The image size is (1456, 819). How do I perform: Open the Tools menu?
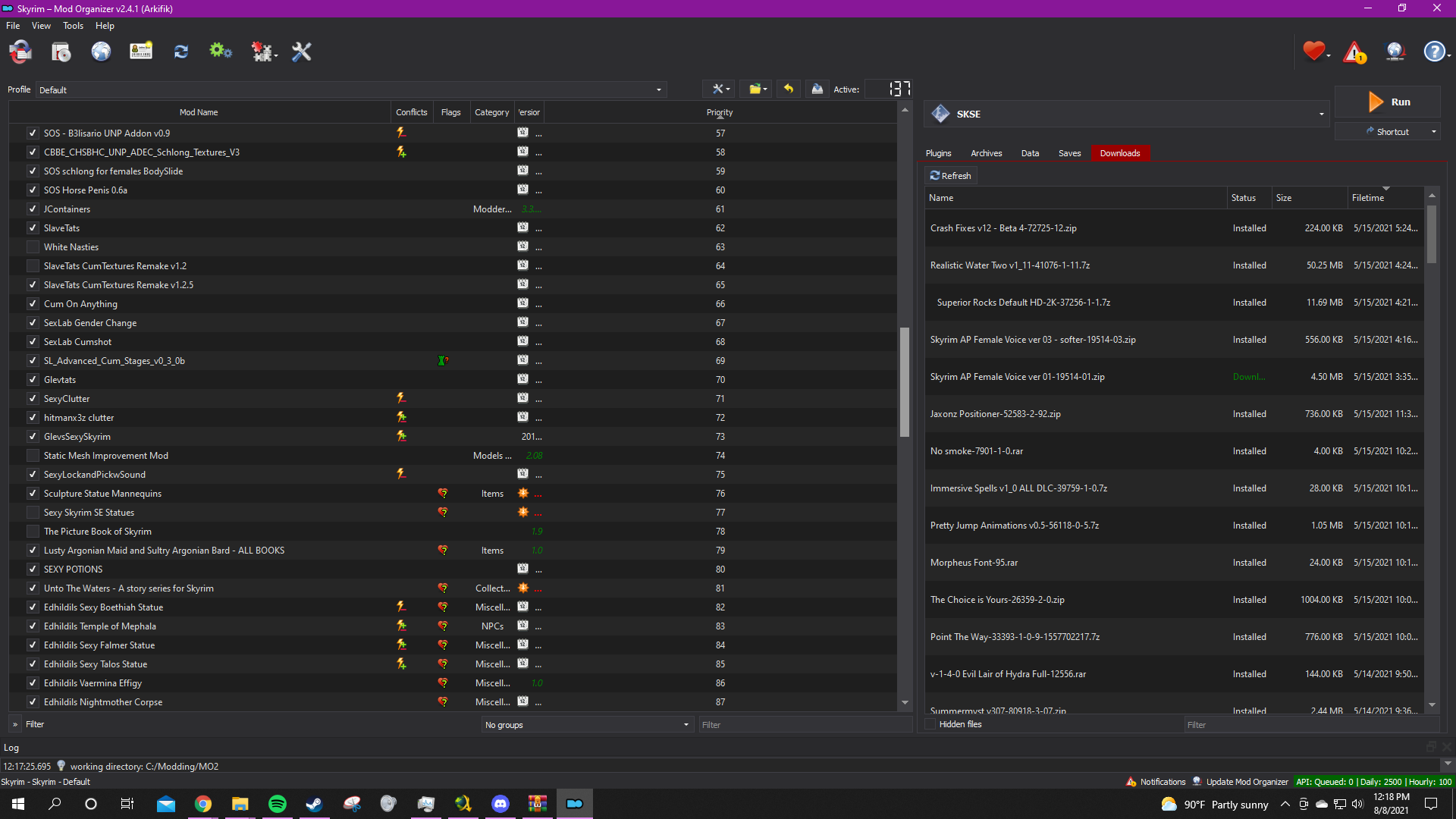(74, 26)
